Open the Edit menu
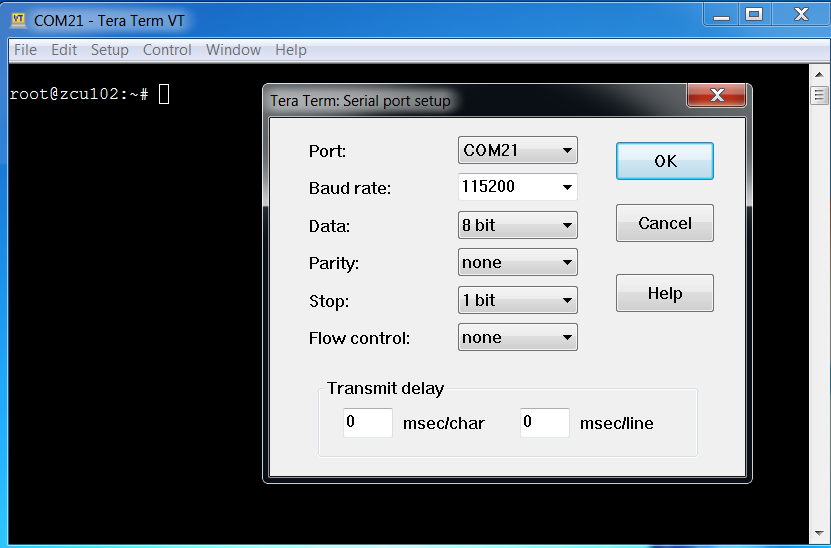Image resolution: width=831 pixels, height=548 pixels. pyautogui.click(x=64, y=50)
